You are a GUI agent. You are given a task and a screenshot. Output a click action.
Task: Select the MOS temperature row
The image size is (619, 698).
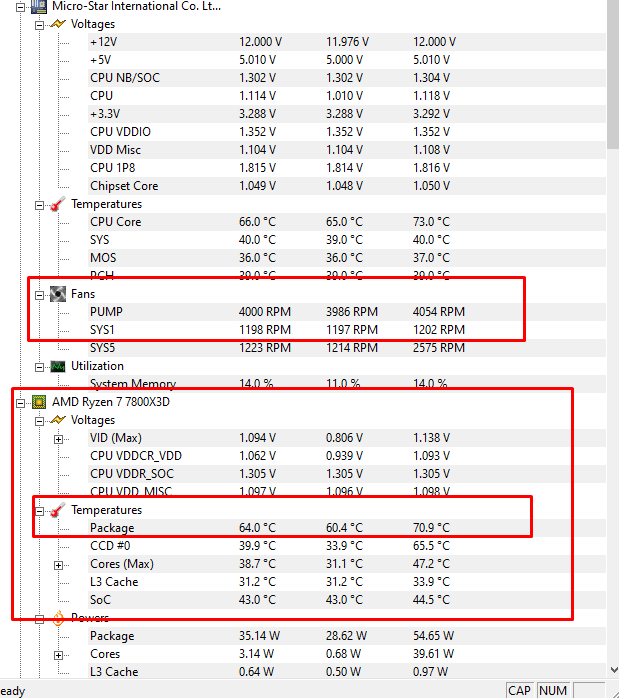pyautogui.click(x=347, y=258)
